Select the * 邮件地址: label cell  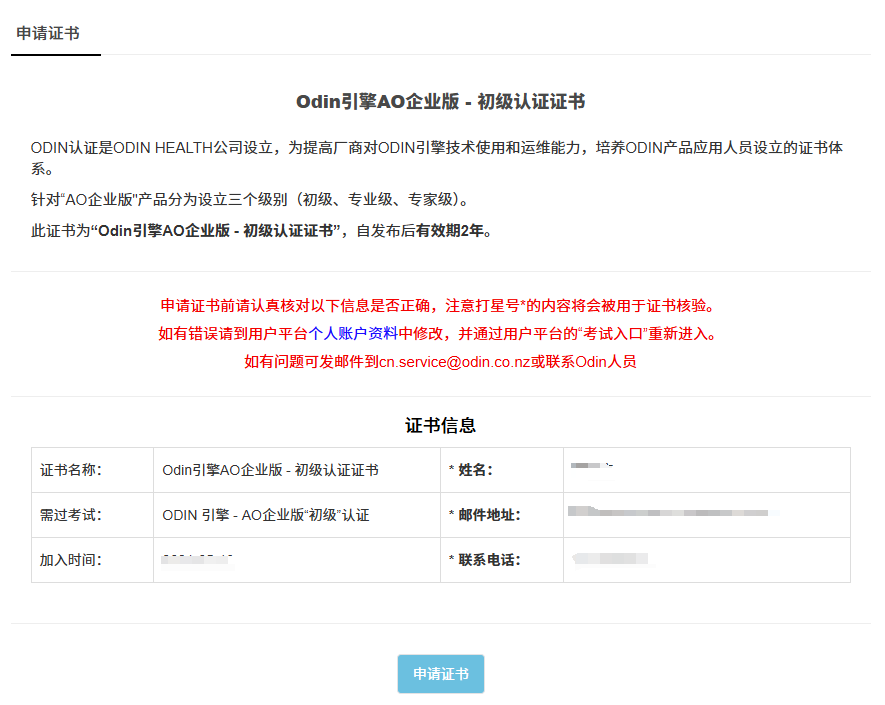click(x=502, y=515)
